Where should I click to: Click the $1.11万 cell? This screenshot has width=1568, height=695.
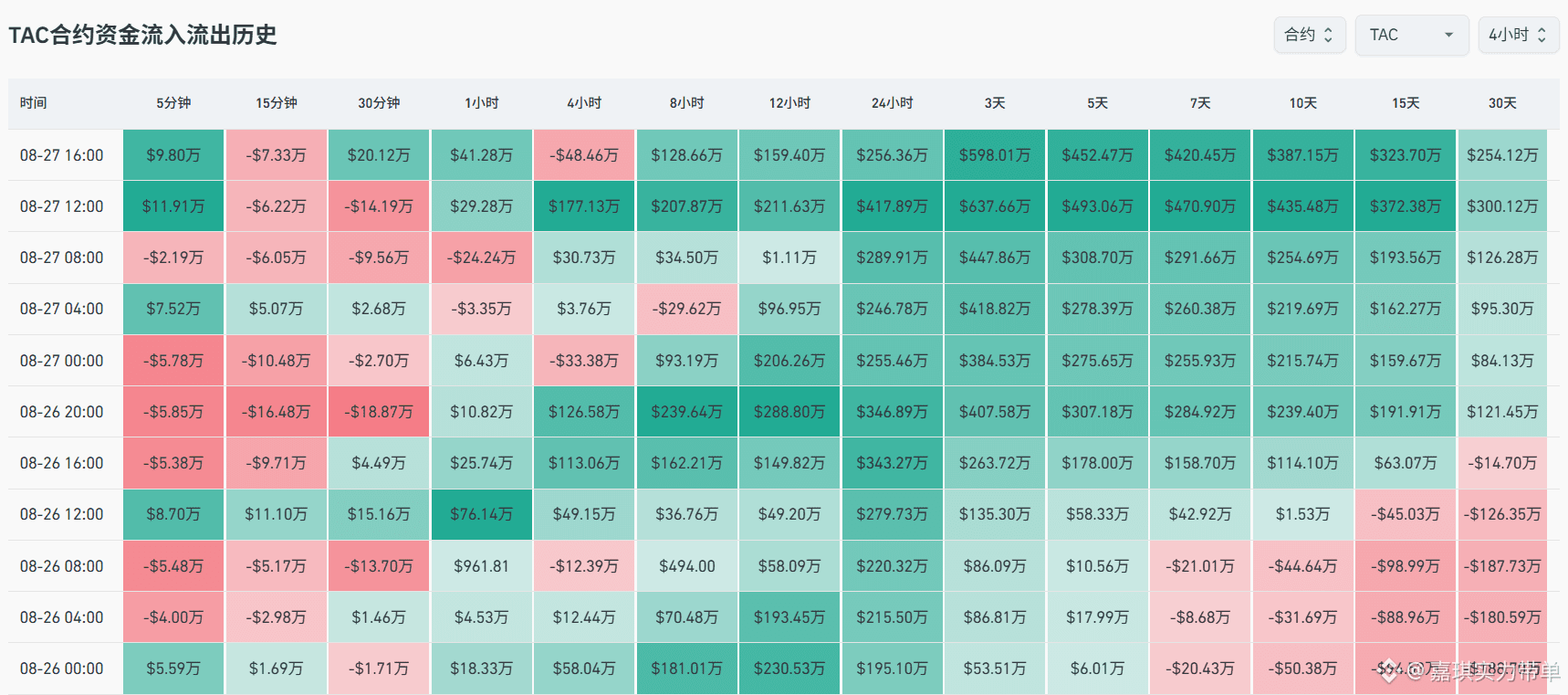pos(789,258)
